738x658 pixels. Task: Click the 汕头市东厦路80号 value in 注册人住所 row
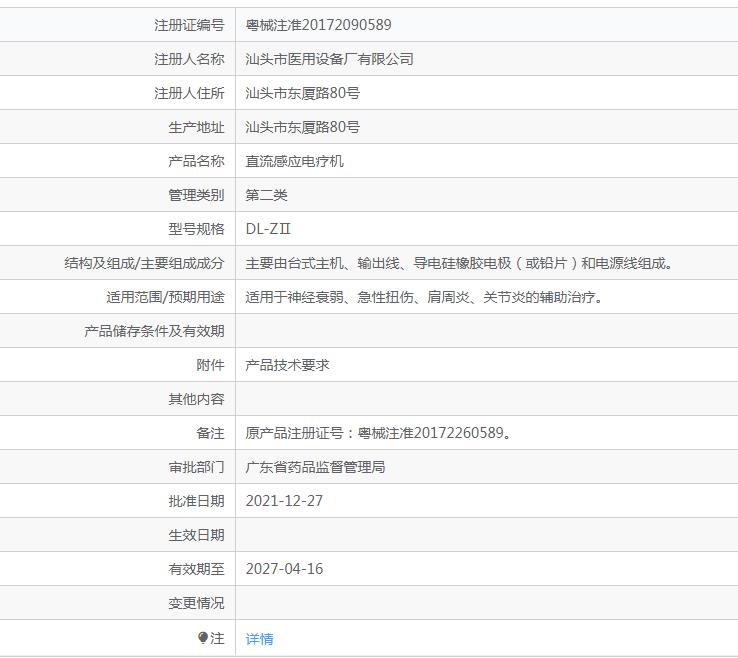point(303,93)
